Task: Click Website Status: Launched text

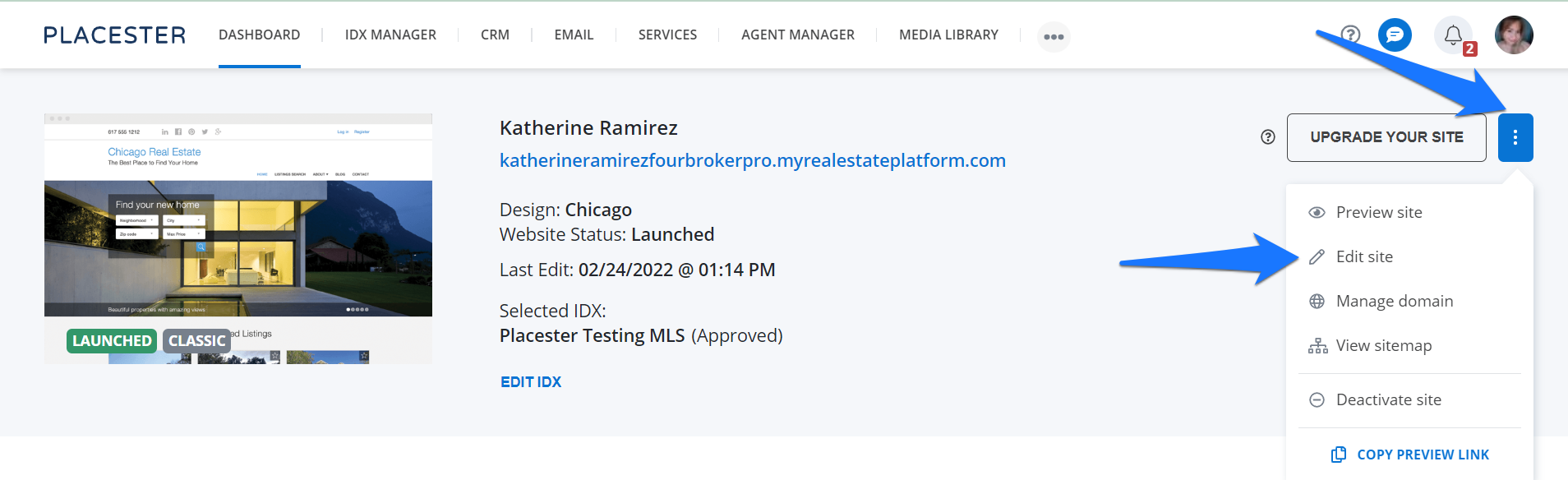Action: point(606,234)
